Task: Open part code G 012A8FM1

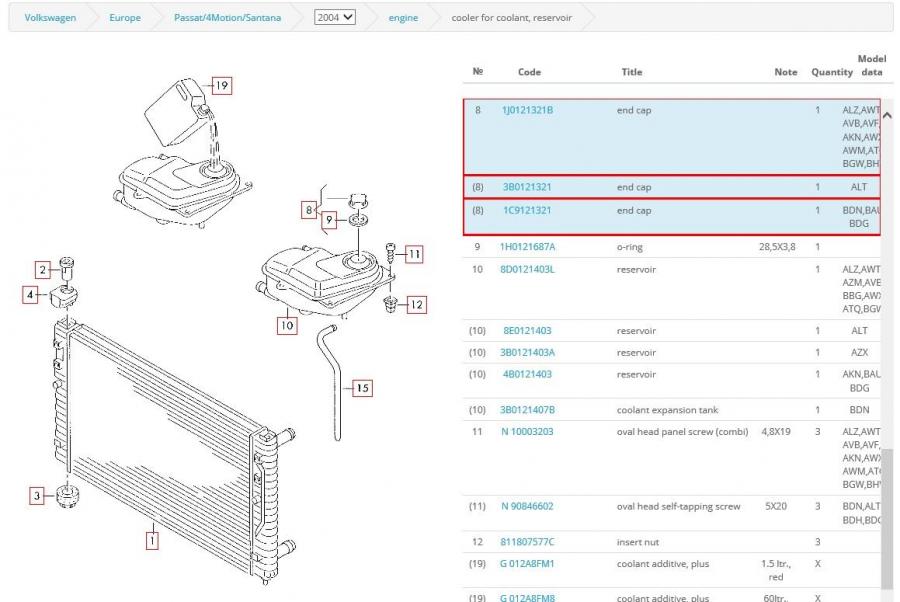Action: point(527,564)
